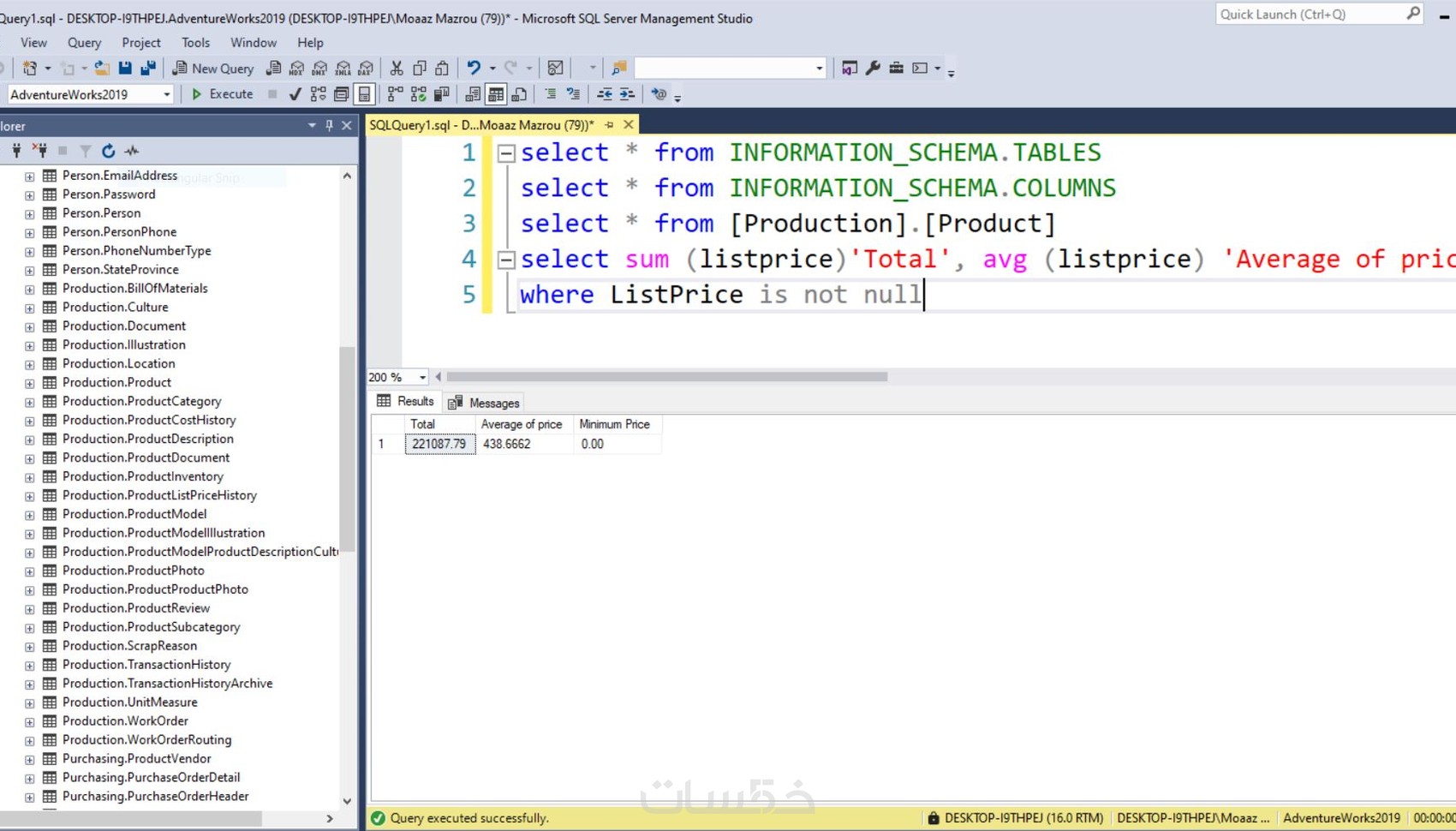Image resolution: width=1456 pixels, height=831 pixels.
Task: Switch to the Messages tab
Action: (485, 403)
